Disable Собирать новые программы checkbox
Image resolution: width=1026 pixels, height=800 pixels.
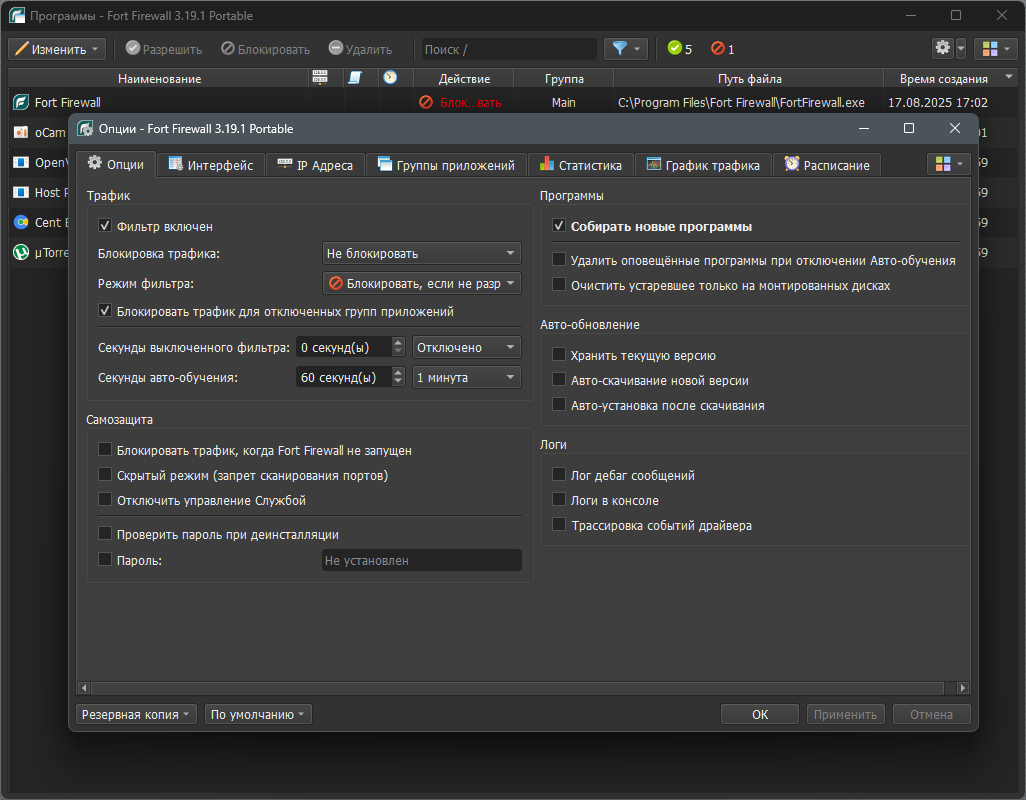click(x=559, y=226)
